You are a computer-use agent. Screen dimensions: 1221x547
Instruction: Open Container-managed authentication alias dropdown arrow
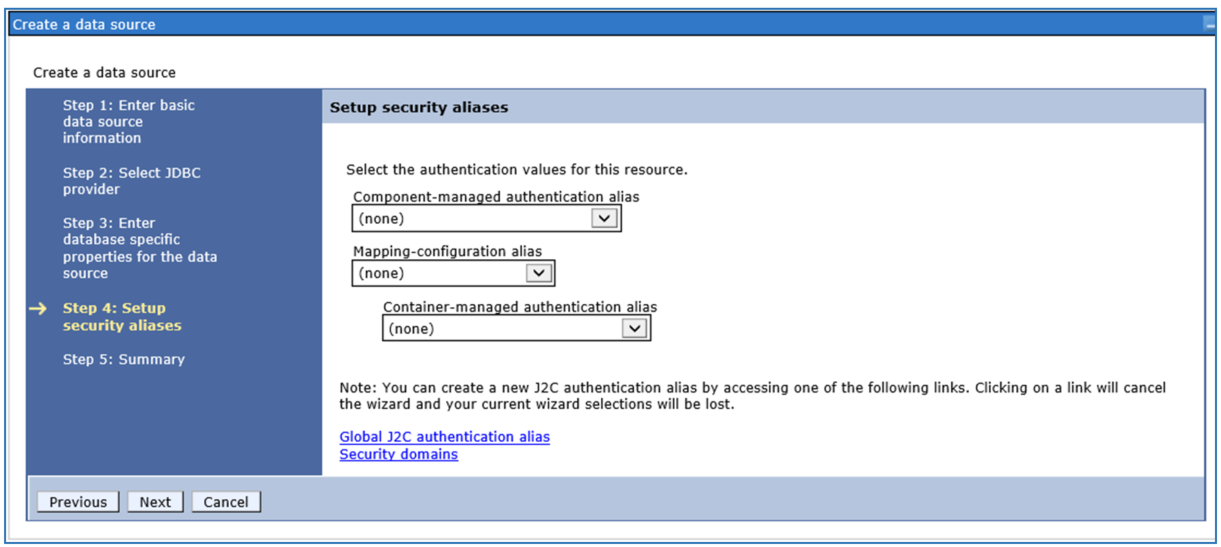coord(634,328)
